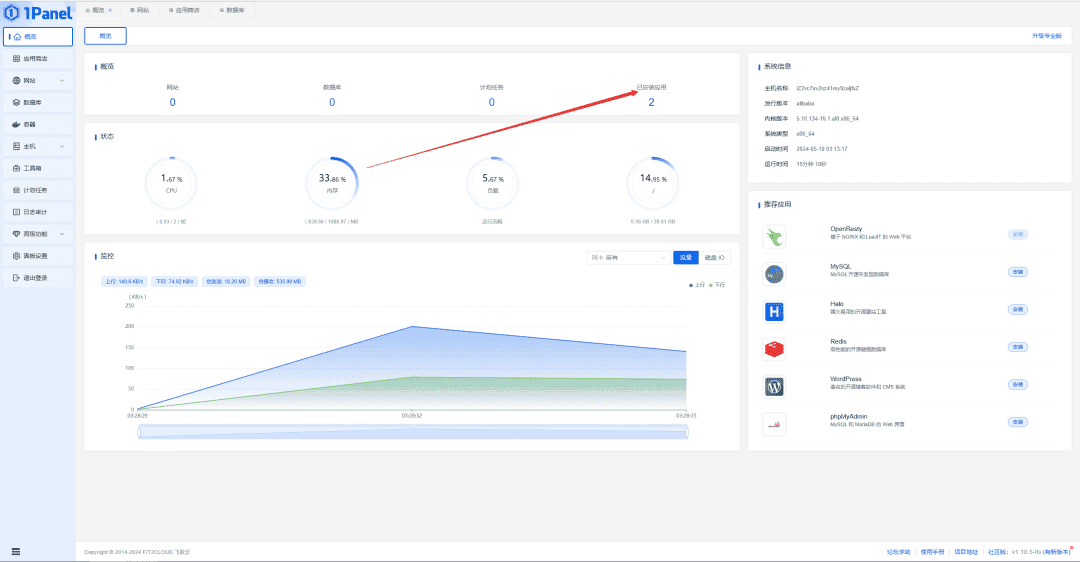Close the 概览 top tab
The image size is (1080, 562).
[x=110, y=9]
